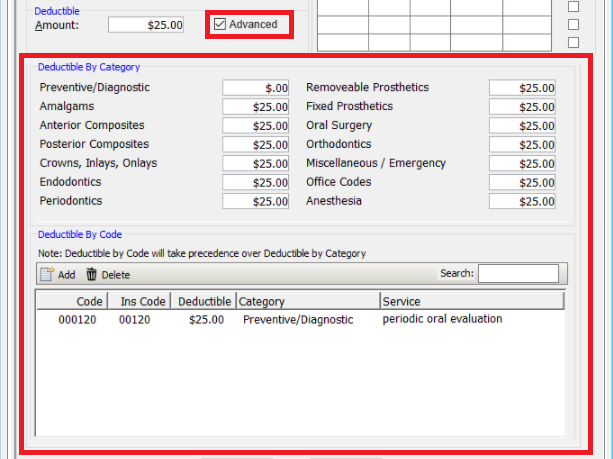Click the Service column header
Screen dimensions: 613x459
pyautogui.click(x=470, y=301)
